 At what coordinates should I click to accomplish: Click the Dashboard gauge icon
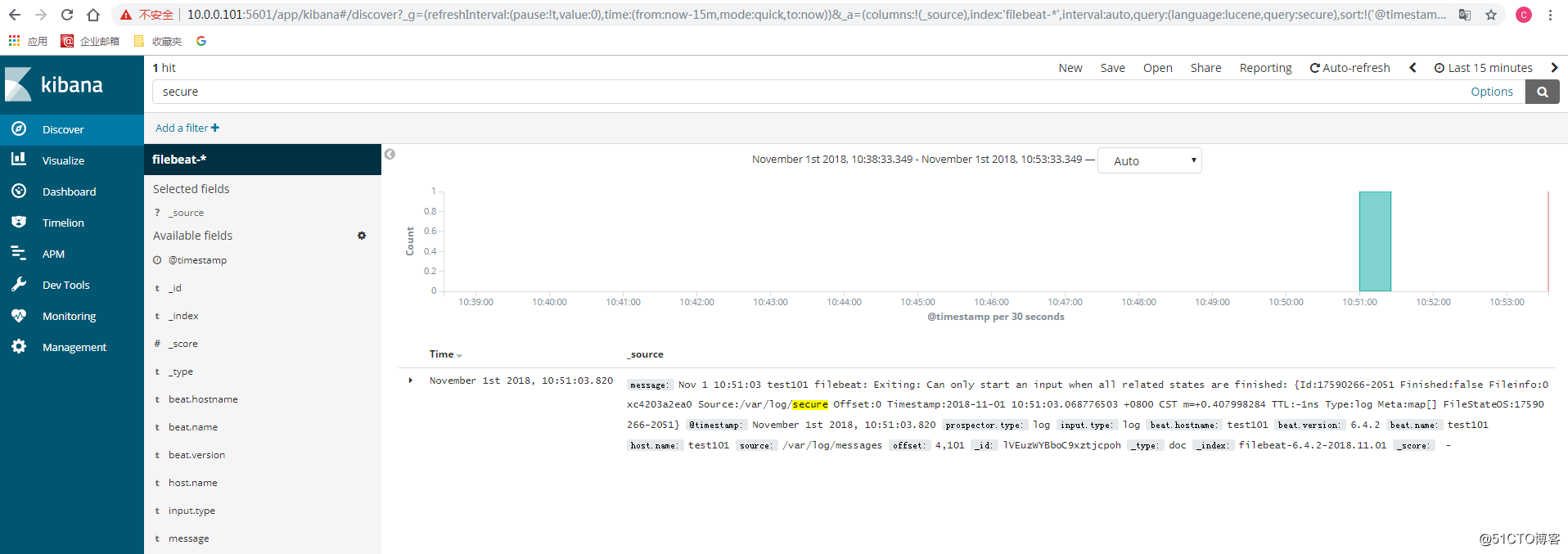(x=19, y=191)
